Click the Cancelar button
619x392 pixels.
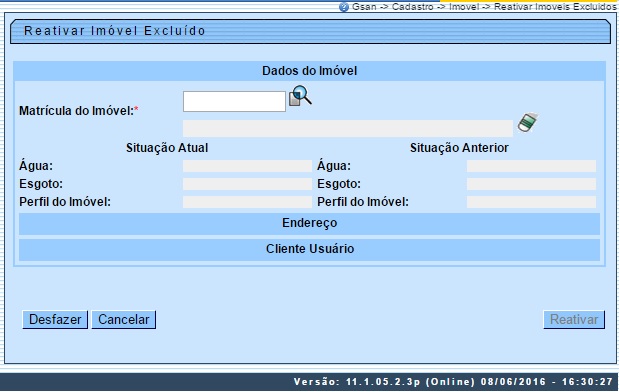tap(124, 319)
